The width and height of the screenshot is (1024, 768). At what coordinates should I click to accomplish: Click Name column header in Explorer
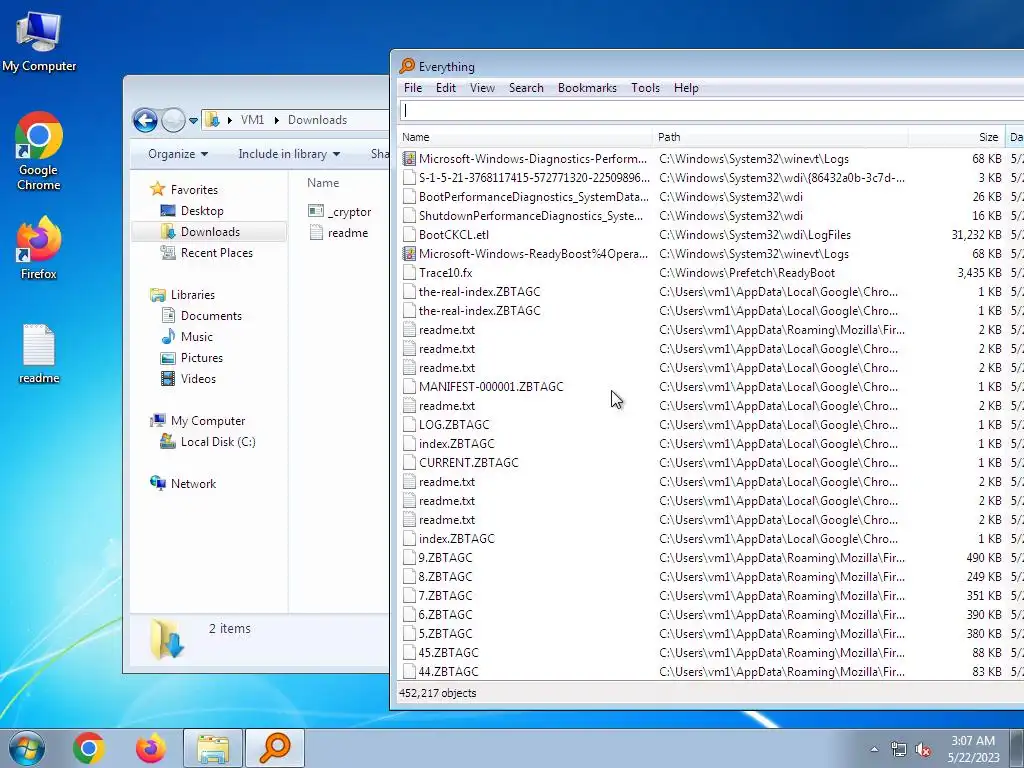323,183
